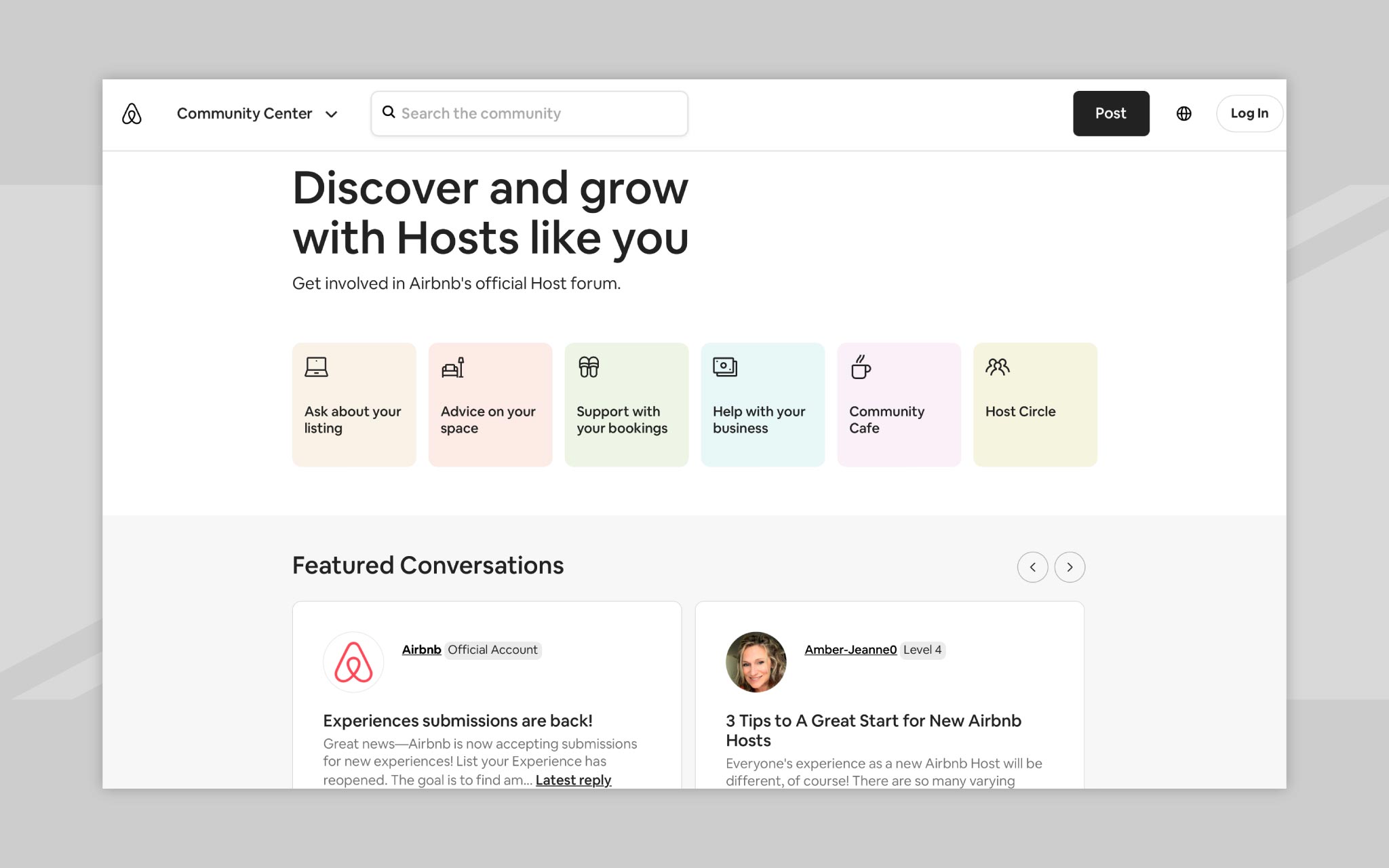
Task: Open the Latest reply link
Action: (573, 780)
